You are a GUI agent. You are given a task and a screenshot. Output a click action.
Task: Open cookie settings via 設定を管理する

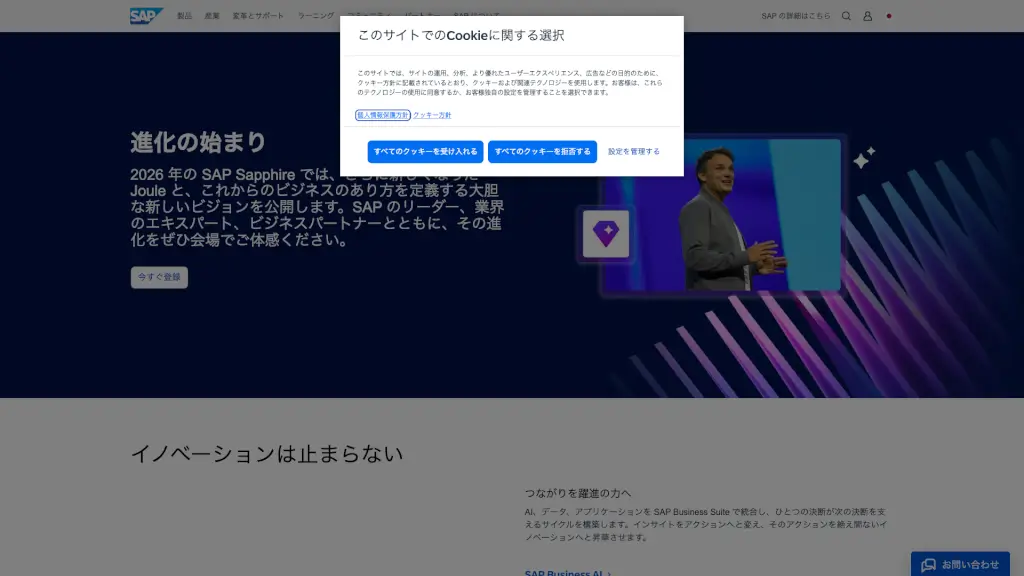pyautogui.click(x=634, y=152)
